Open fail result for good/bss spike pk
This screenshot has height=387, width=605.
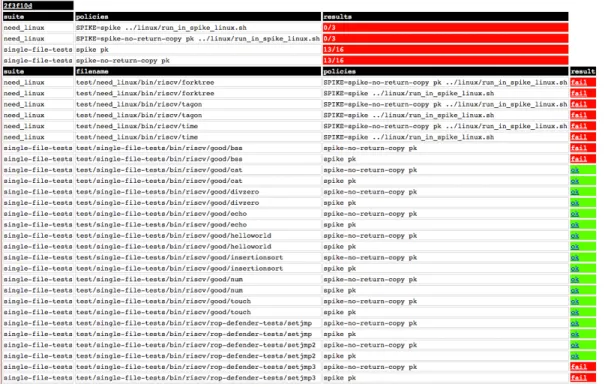coord(578,159)
